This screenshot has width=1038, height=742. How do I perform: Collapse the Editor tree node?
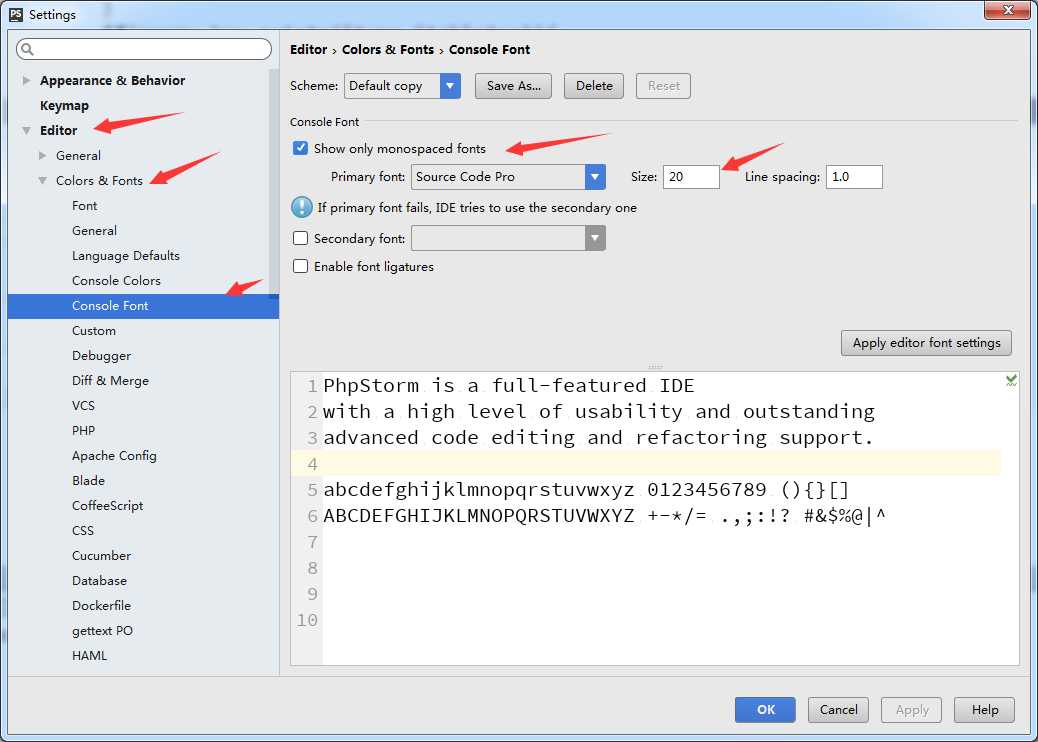26,130
